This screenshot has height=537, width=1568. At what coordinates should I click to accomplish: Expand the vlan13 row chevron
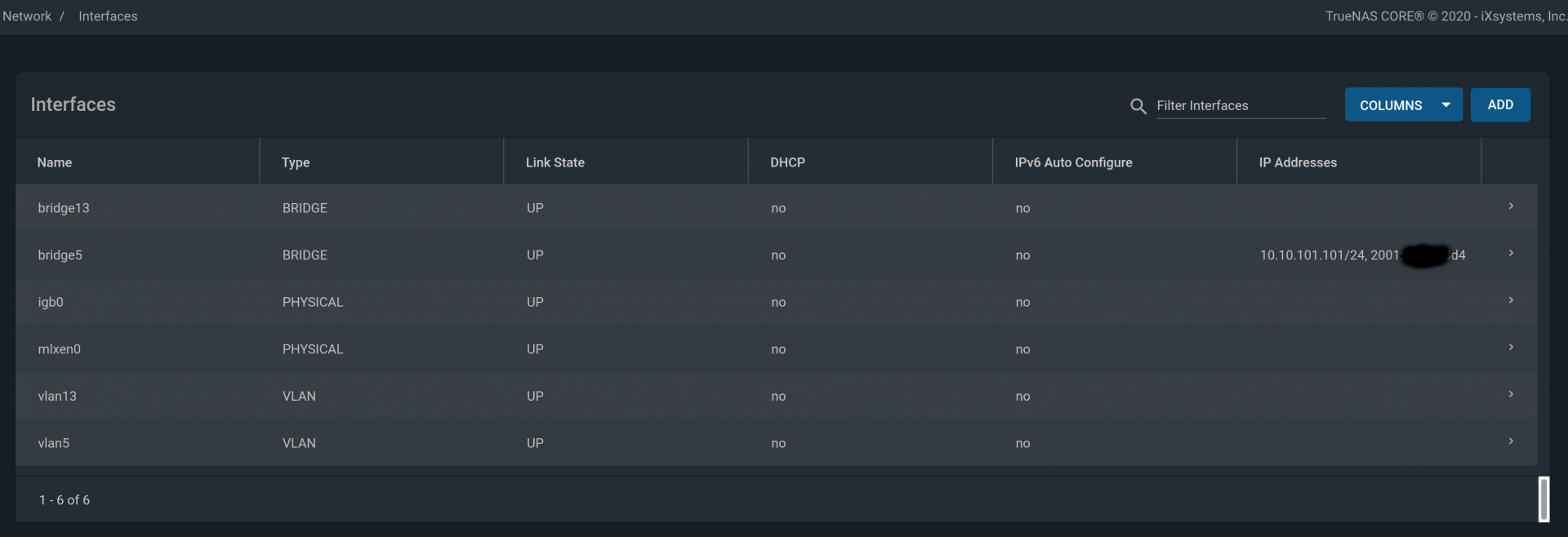pos(1511,394)
